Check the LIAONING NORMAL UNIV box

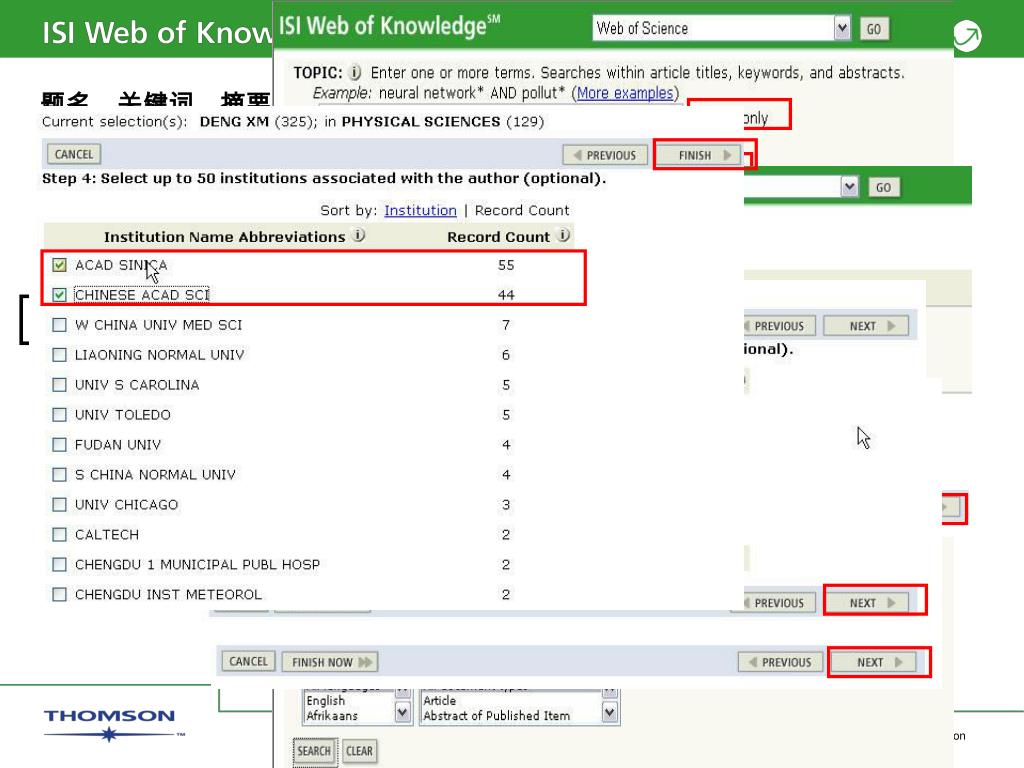pyautogui.click(x=59, y=355)
